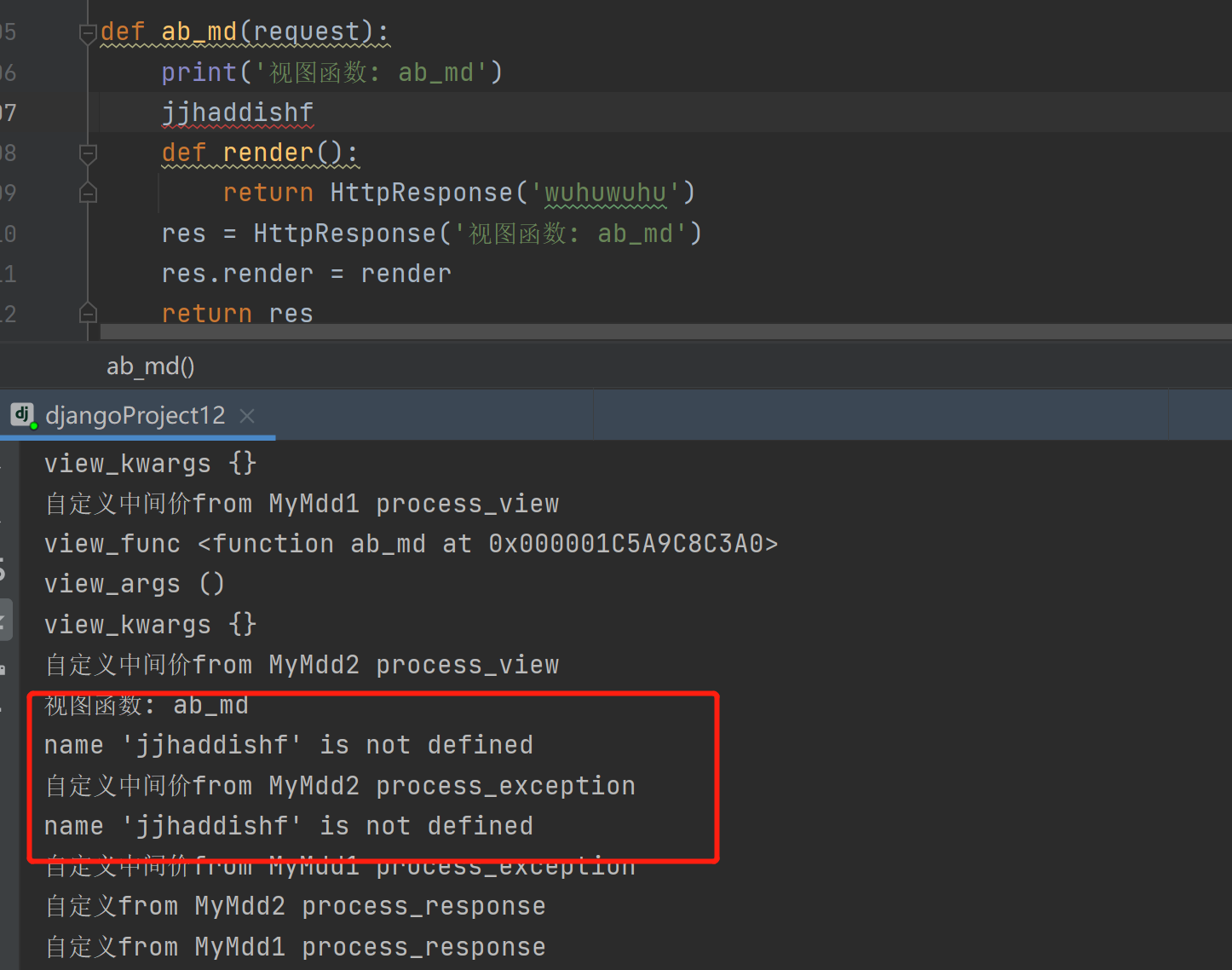The image size is (1232, 970).
Task: Select the djangoProject12 run tab
Action: pyautogui.click(x=136, y=415)
